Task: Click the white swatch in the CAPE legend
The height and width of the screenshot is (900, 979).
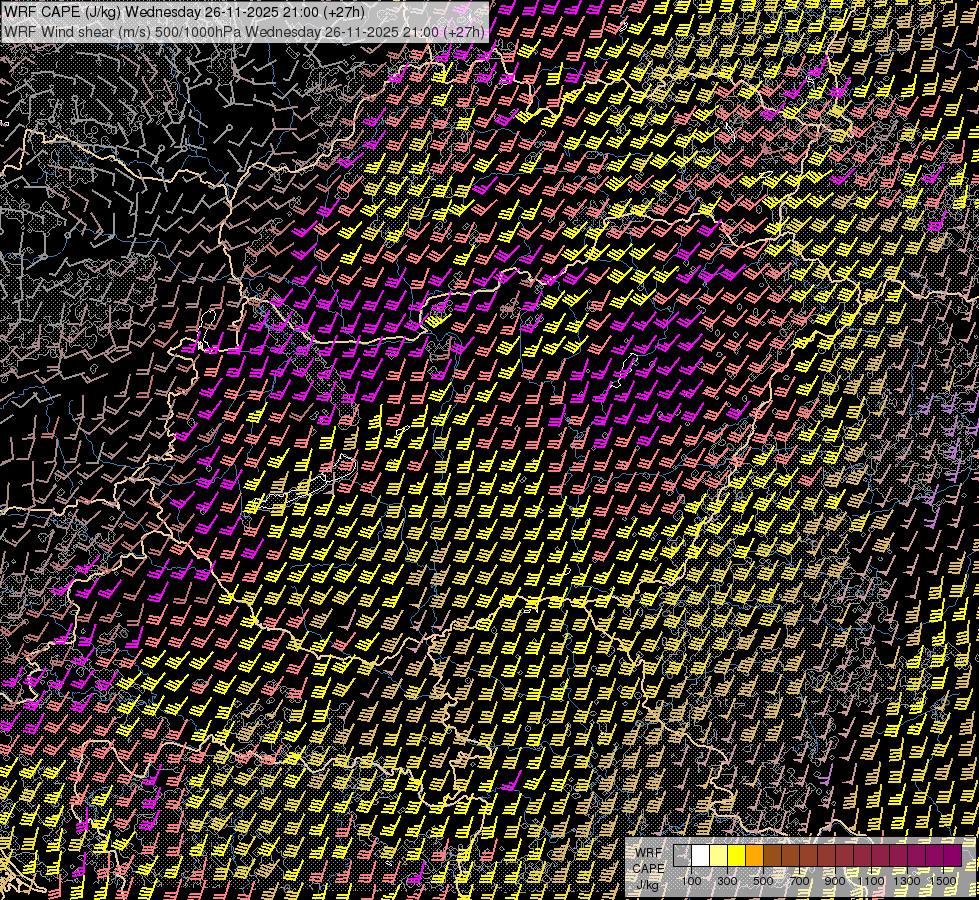Action: [701, 856]
